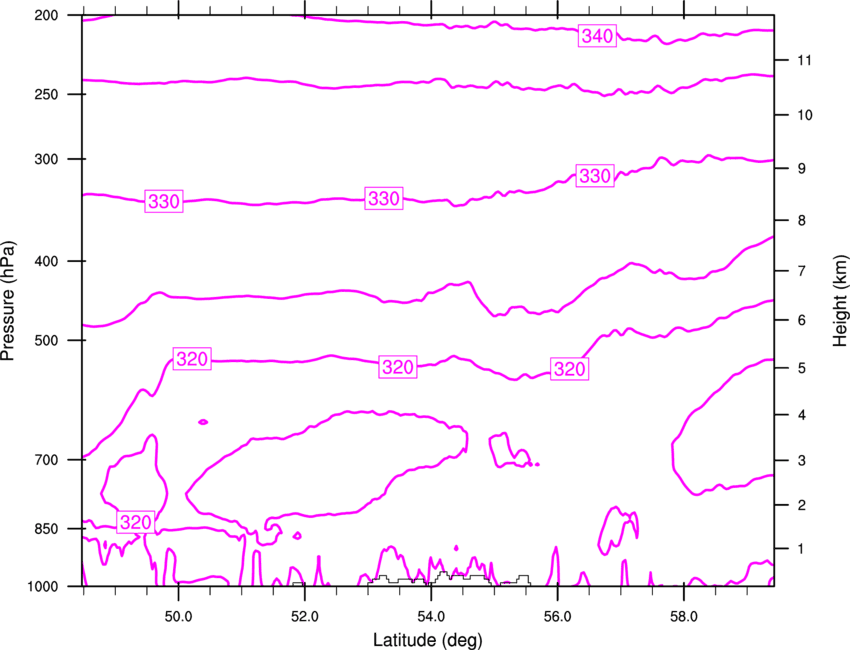Image resolution: width=850 pixels, height=650 pixels.
Task: Click the 9 km height label
Action: pos(802,169)
